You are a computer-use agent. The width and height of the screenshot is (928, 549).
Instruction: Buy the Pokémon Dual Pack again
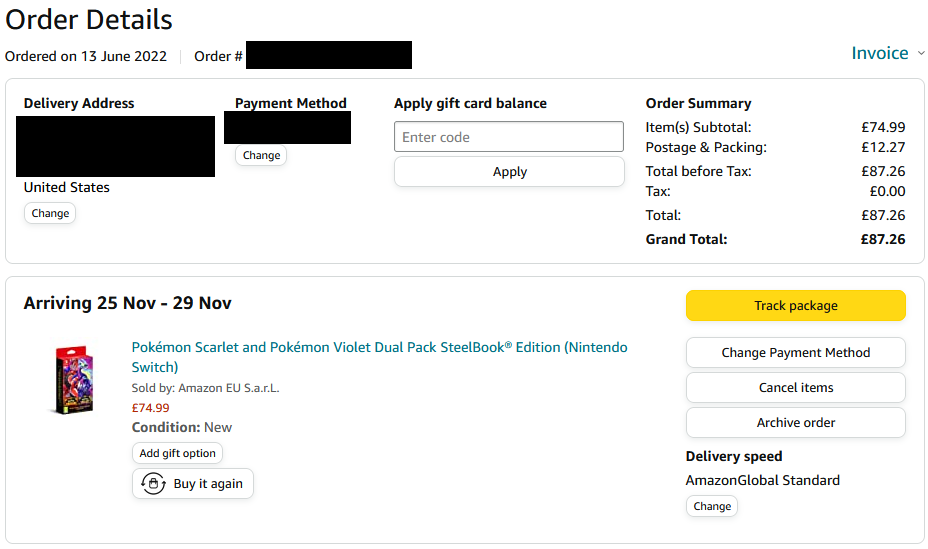(193, 483)
